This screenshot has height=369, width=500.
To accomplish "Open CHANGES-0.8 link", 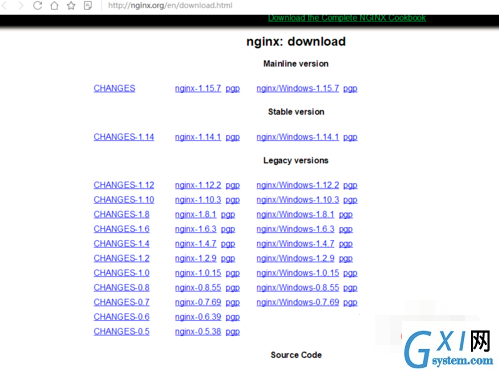I will click(121, 288).
